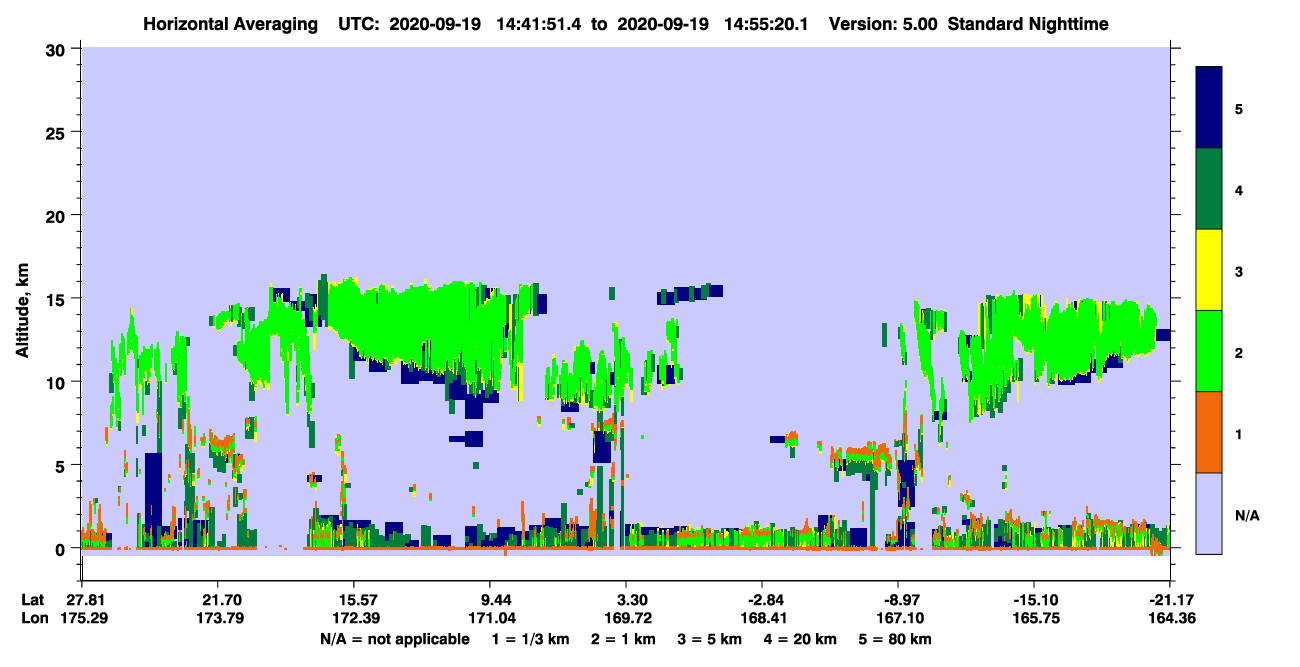Click the dark blue colorbar segment labeled 5
Viewport: 1300px width, 667px height.
click(x=1209, y=108)
